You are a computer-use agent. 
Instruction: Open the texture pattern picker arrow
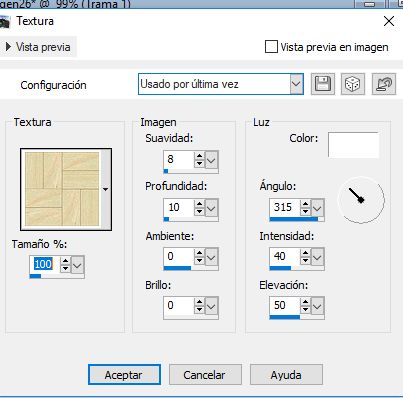pyautogui.click(x=106, y=189)
